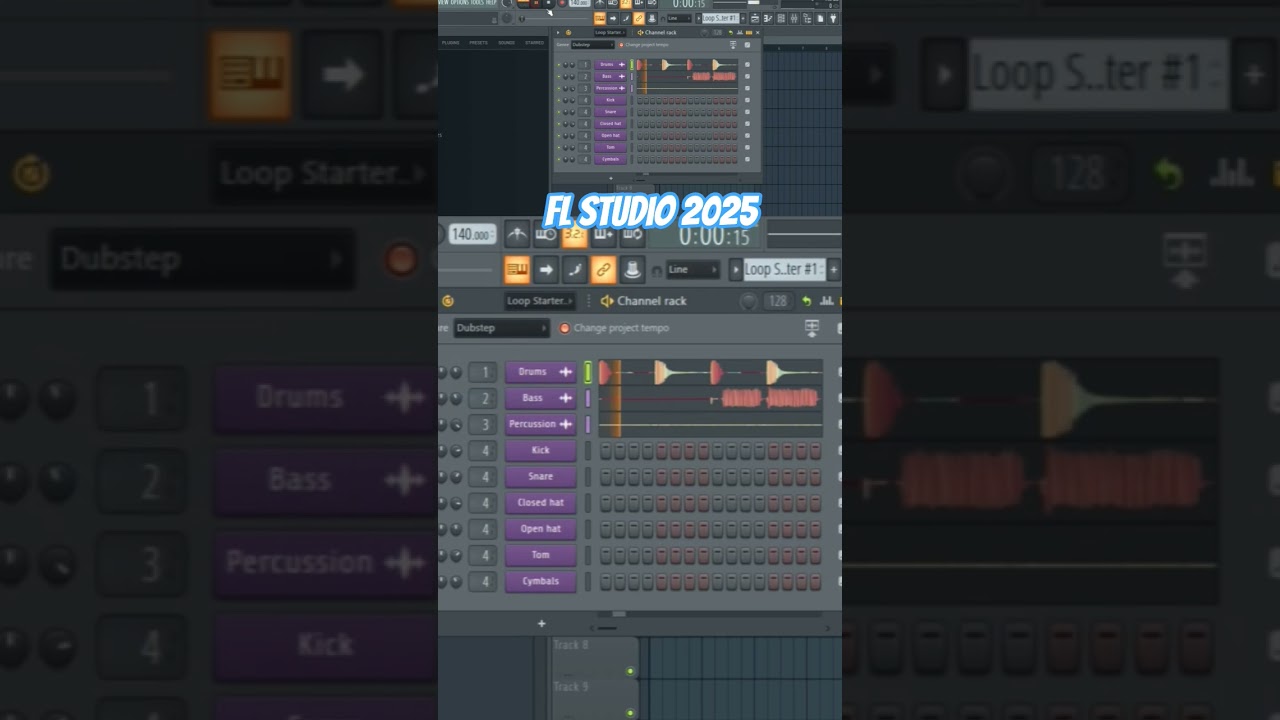Click the plug icon at top-right toolbar end
Viewport: 1280px width, 720px height.
click(x=832, y=18)
